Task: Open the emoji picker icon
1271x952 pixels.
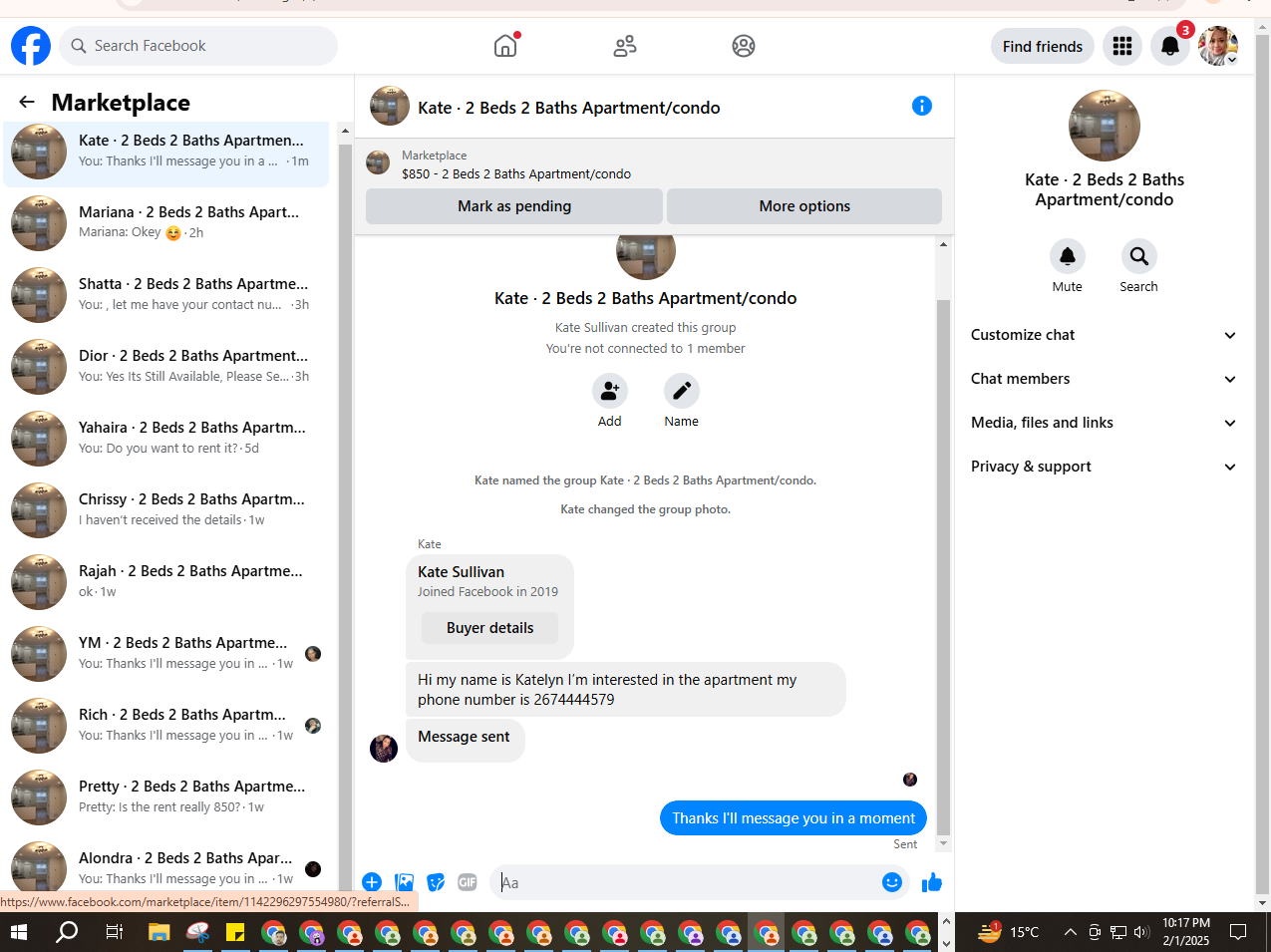Action: coord(892,882)
